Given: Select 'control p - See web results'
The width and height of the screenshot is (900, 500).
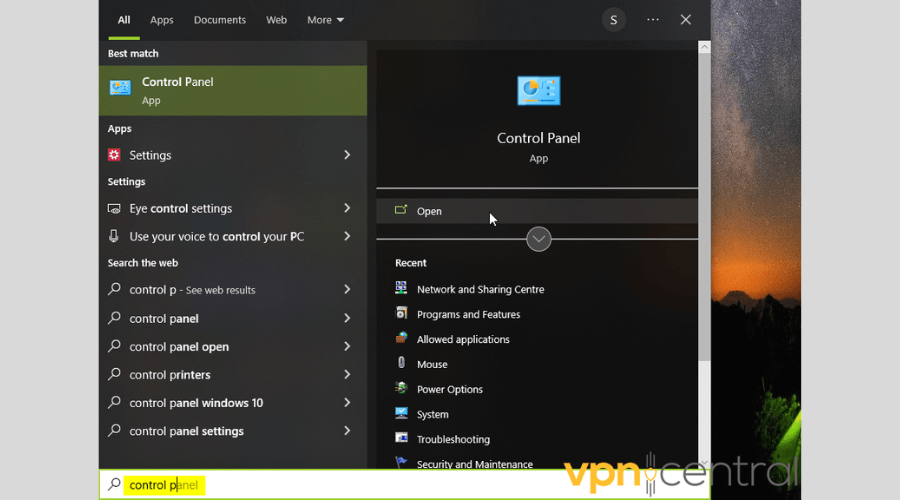Looking at the screenshot, I should pyautogui.click(x=192, y=290).
